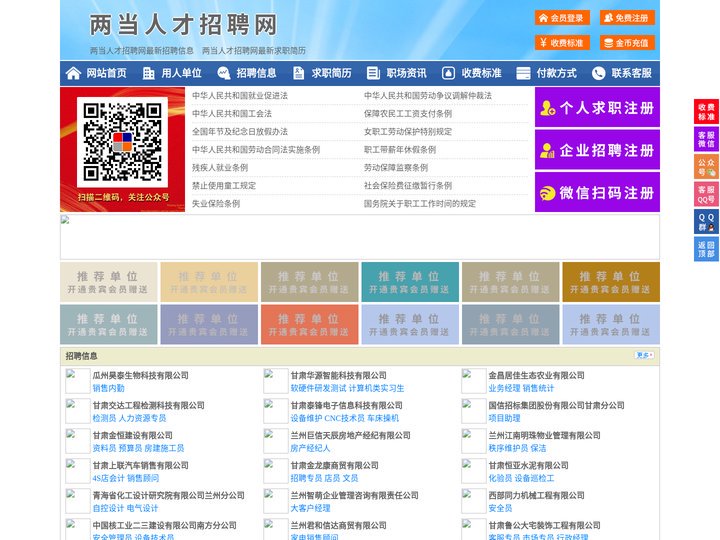Click the 收费标准 red sidebar icon
720x540 pixels.
[x=706, y=112]
